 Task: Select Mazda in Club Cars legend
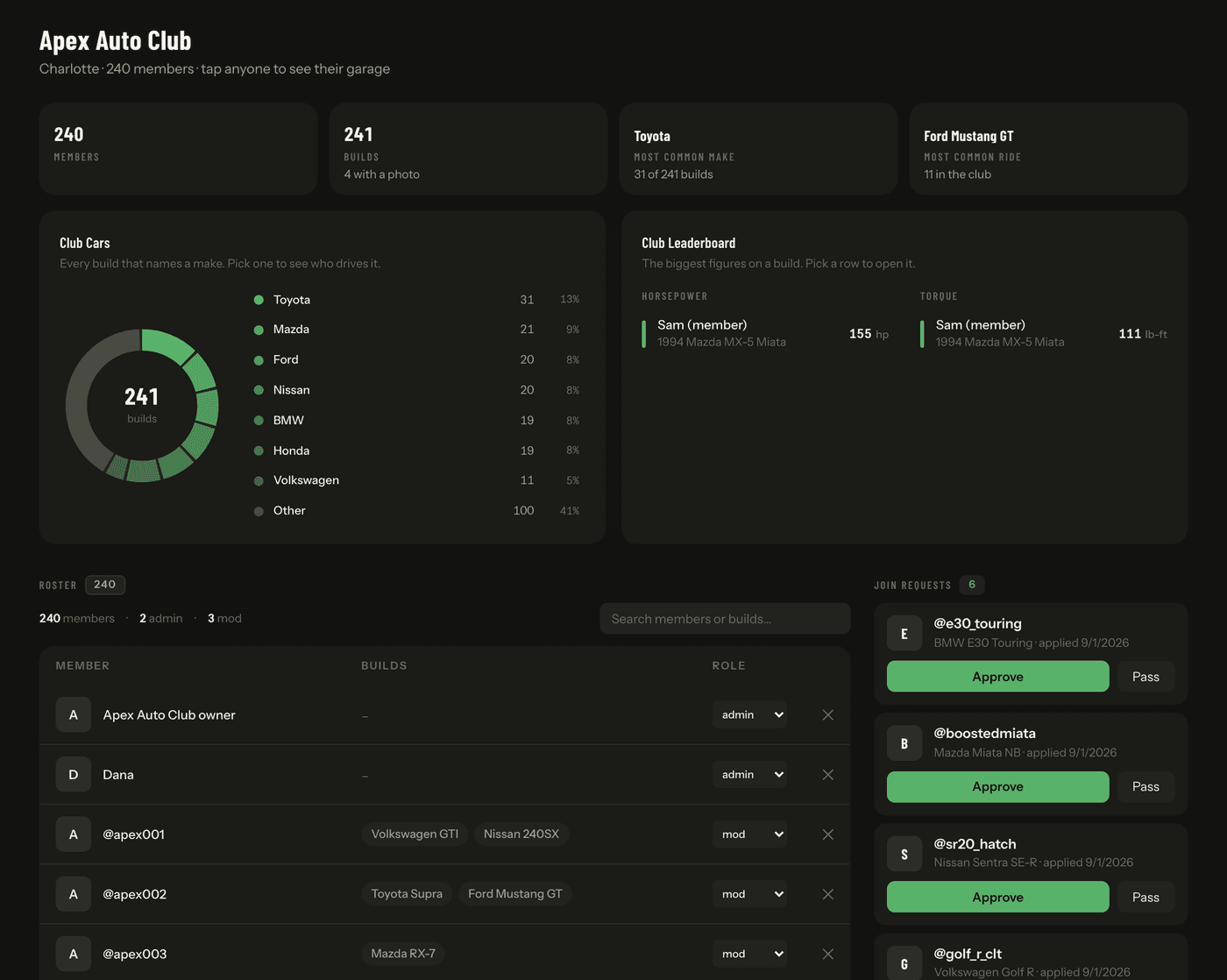click(416, 329)
